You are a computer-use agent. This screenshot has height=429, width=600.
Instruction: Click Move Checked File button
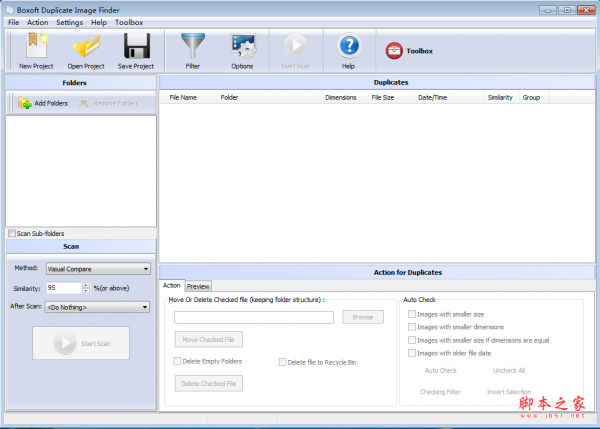click(x=209, y=339)
